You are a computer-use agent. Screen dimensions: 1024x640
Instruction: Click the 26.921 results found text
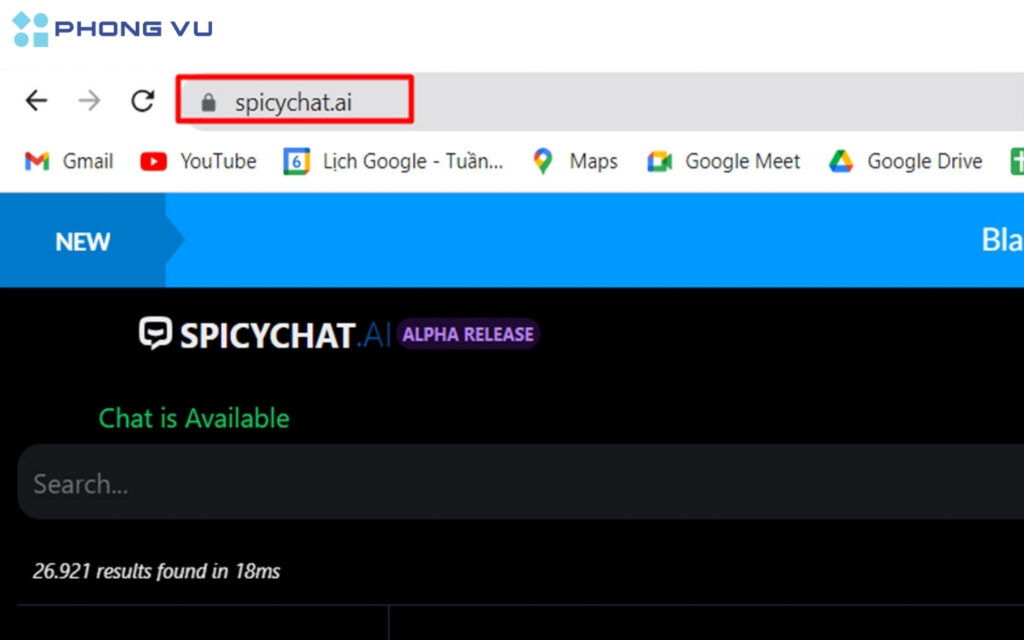tap(153, 571)
